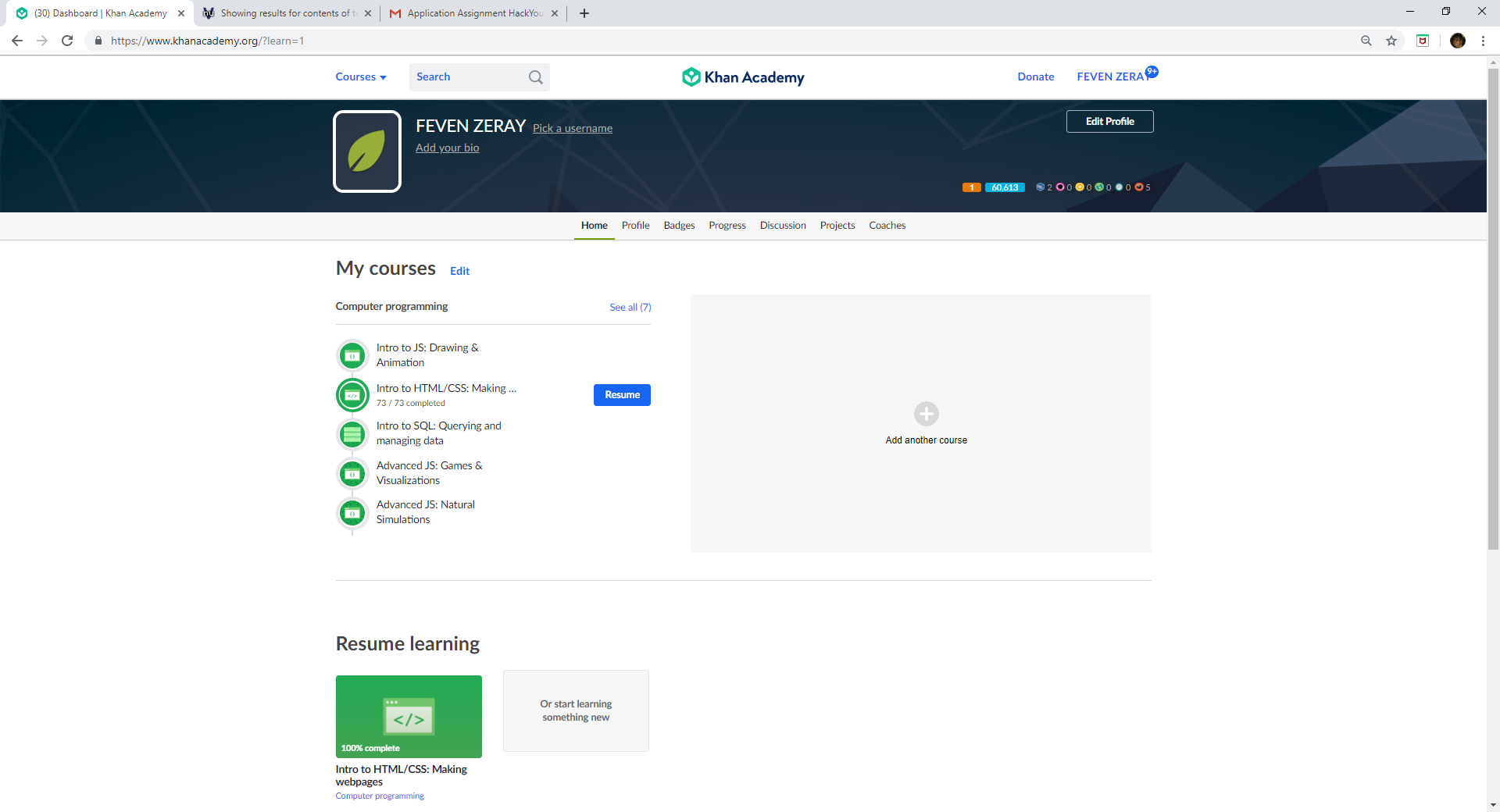Screen dimensions: 1500x812
Task: Click See all (7) link
Action: 630,307
